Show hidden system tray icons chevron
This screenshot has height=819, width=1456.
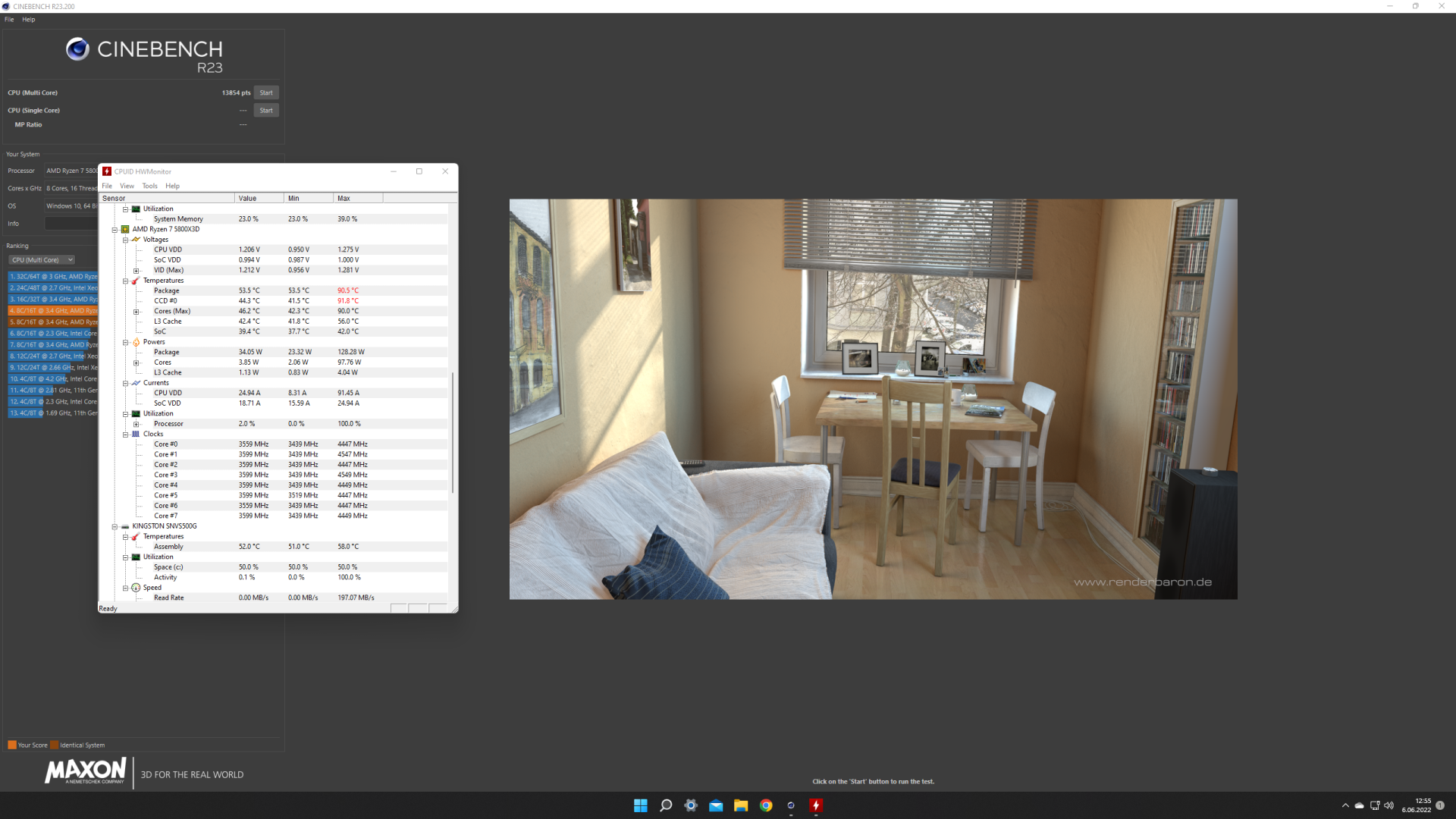[1345, 805]
